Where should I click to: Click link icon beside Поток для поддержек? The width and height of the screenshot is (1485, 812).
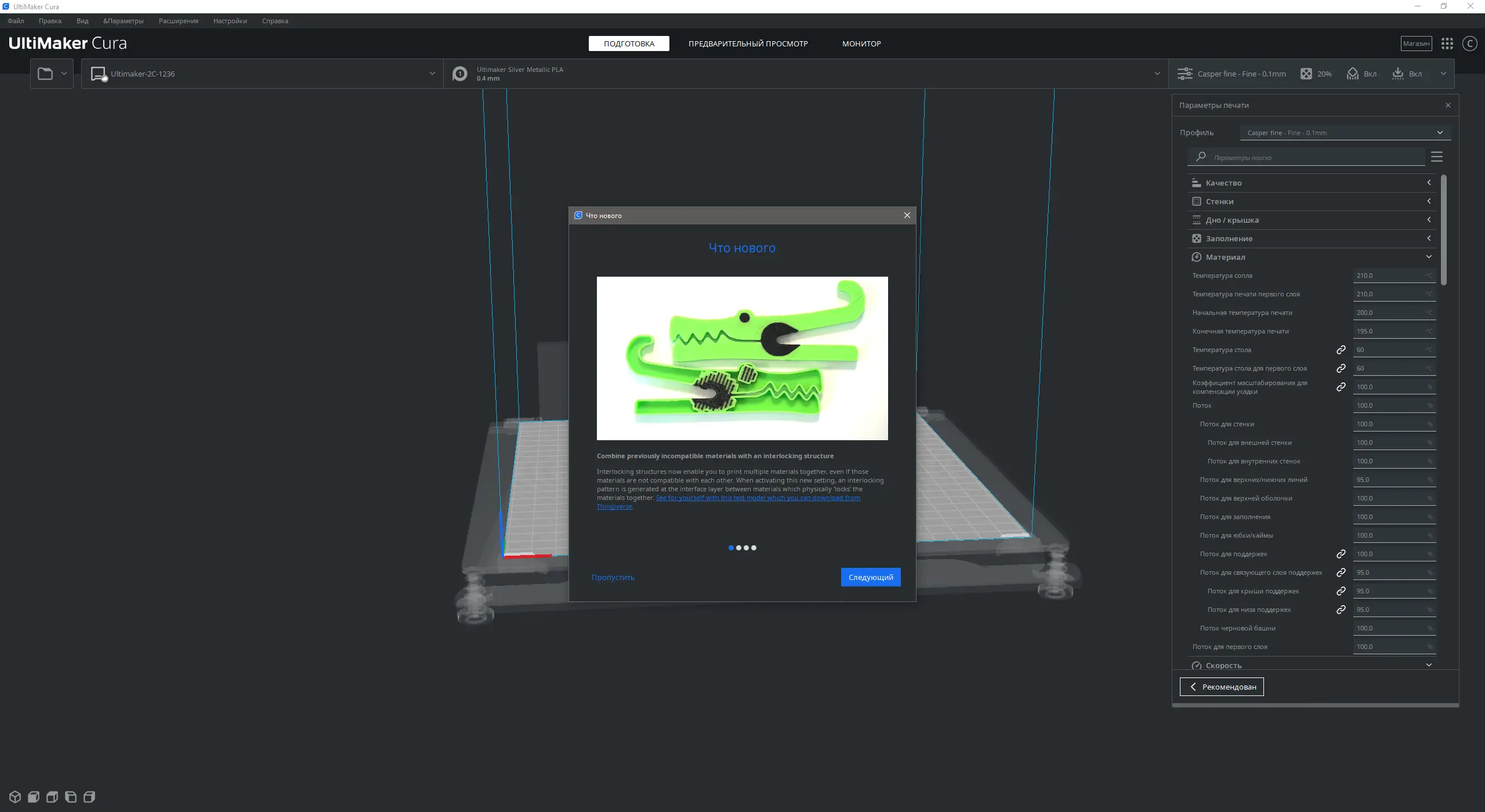click(1341, 554)
